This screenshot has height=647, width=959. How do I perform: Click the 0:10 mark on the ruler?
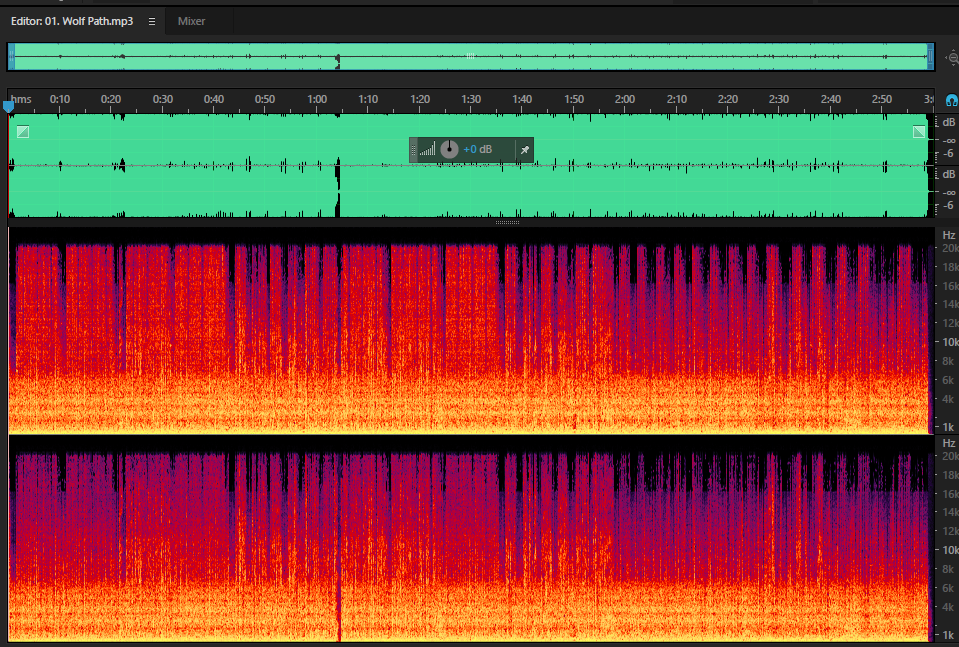tap(60, 99)
